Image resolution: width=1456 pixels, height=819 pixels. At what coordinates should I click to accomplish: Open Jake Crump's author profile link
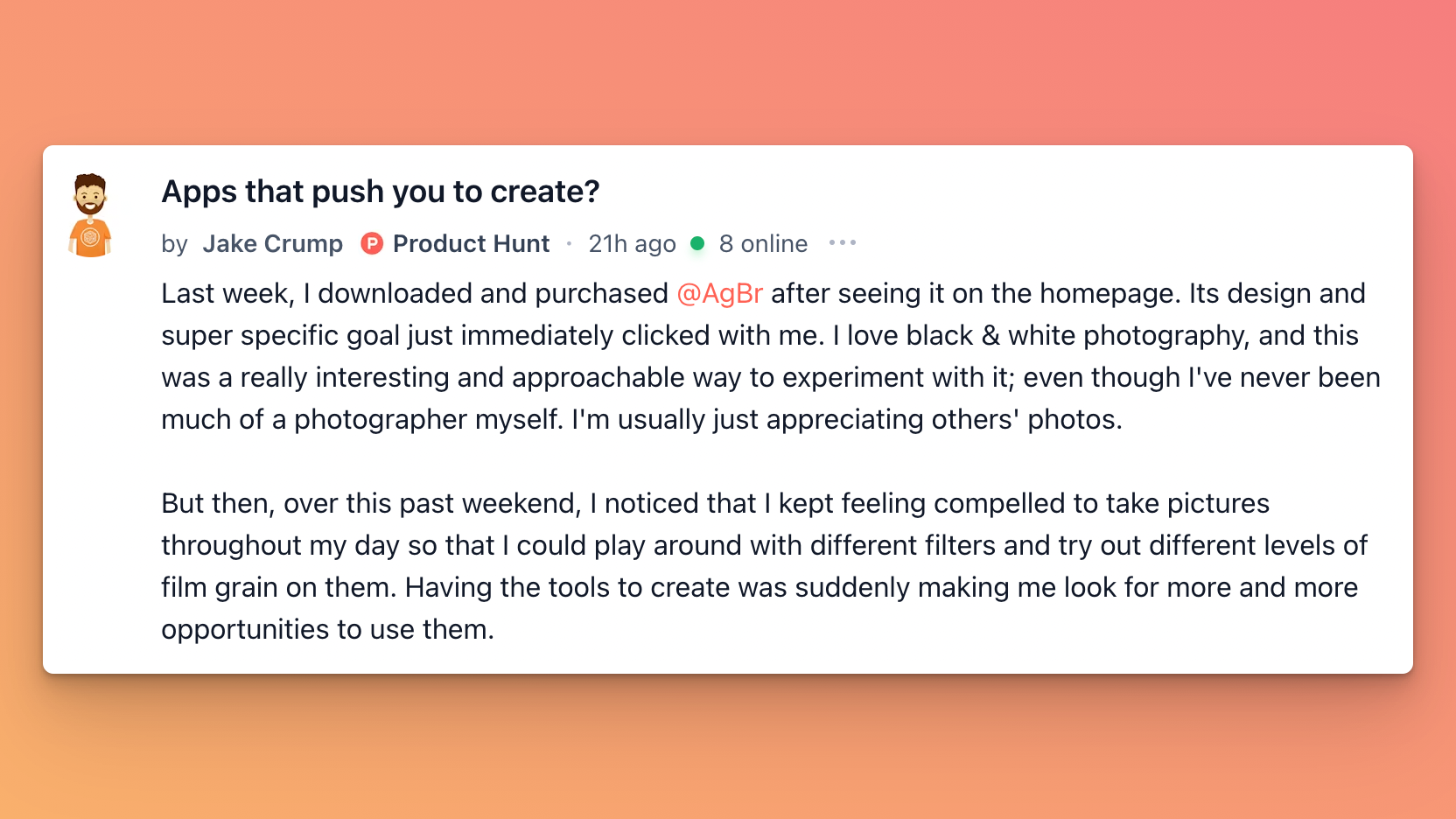tap(273, 243)
